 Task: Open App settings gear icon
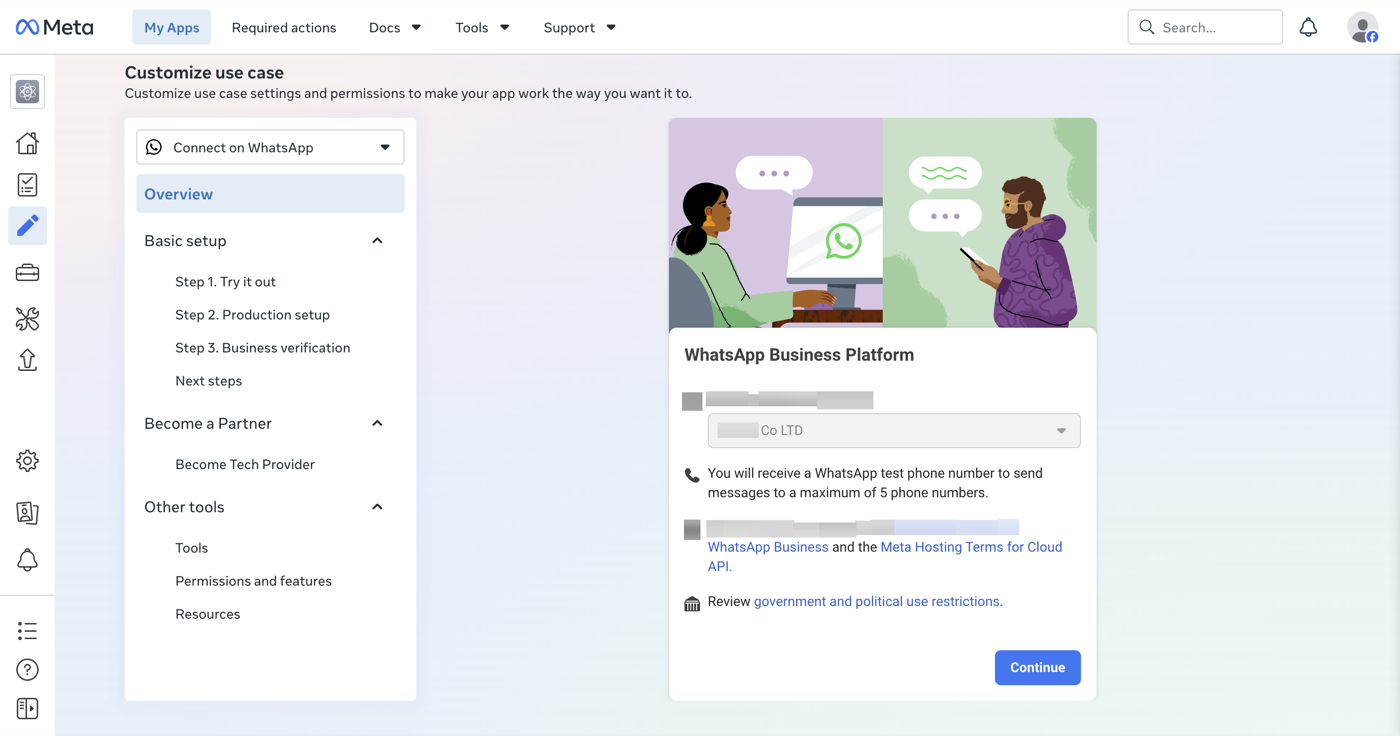[27, 461]
